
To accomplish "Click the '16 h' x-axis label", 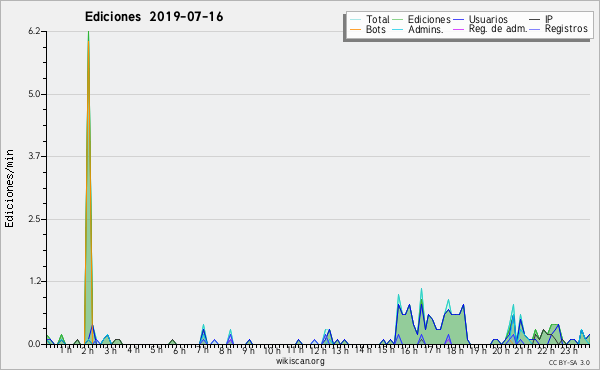I will tap(409, 351).
